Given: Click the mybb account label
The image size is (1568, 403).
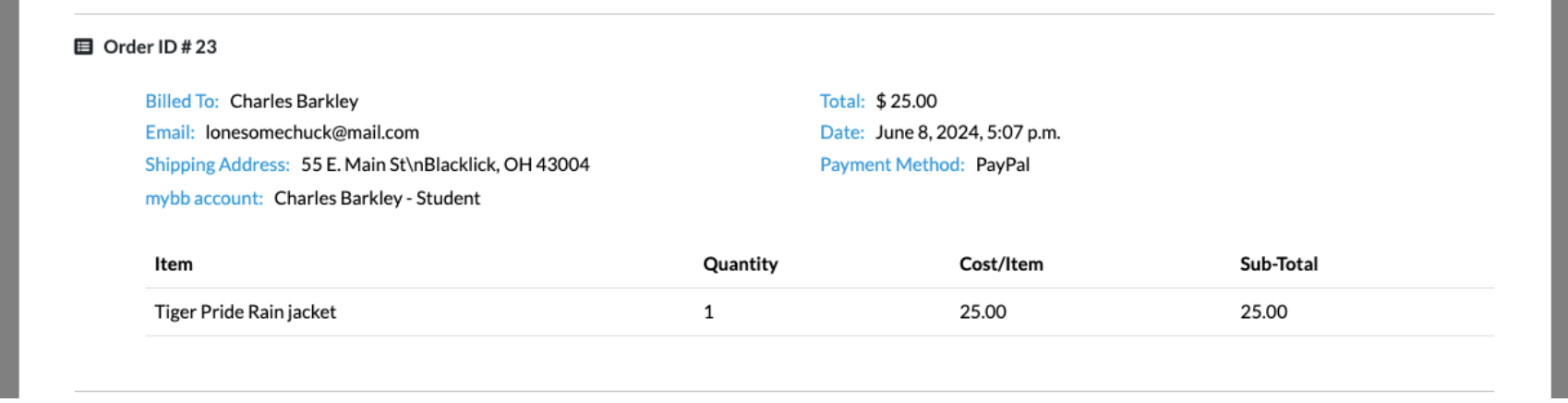Looking at the screenshot, I should [204, 199].
